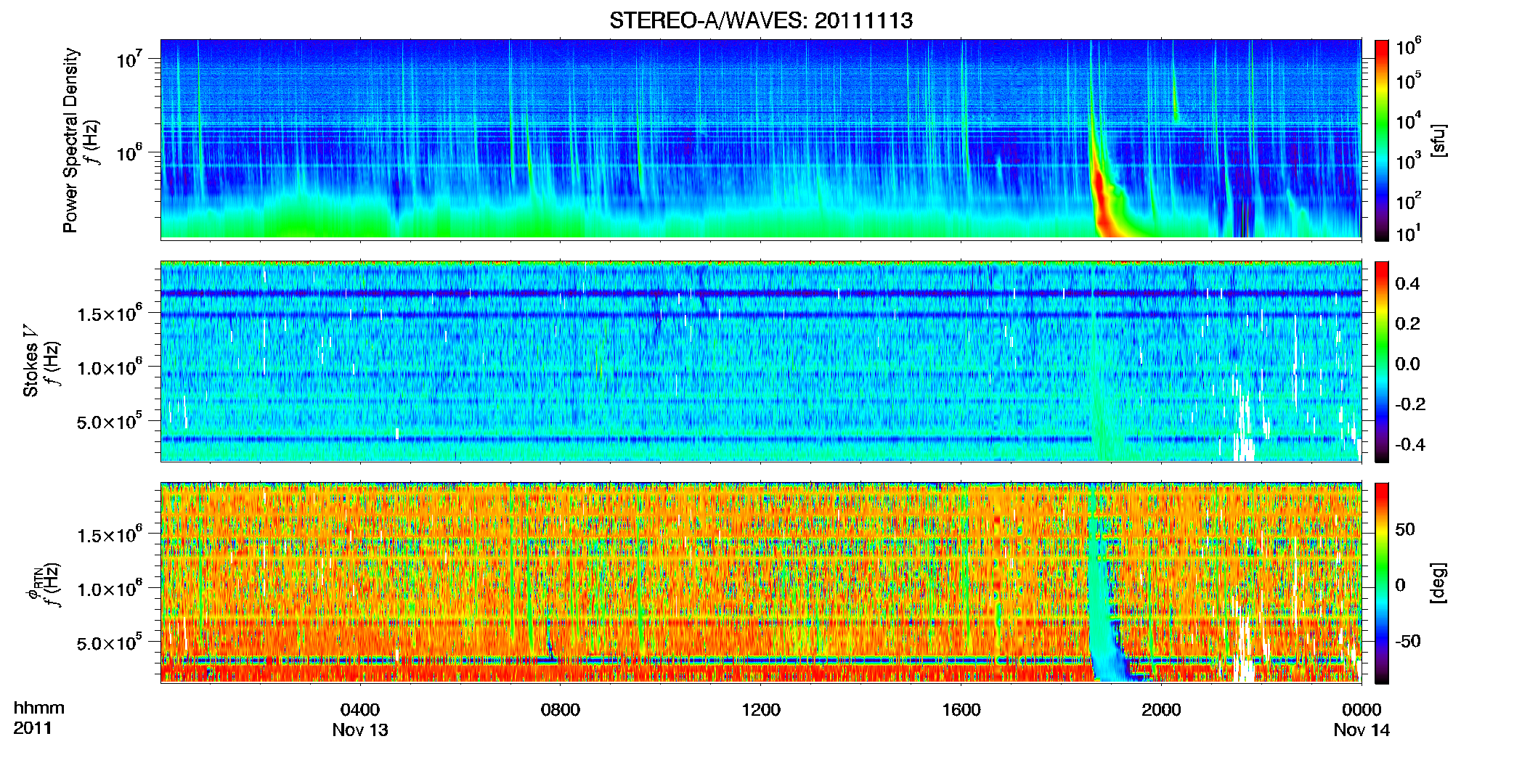Select the "0" label on the degrees colorbar
The height and width of the screenshot is (784, 1522).
[1400, 584]
